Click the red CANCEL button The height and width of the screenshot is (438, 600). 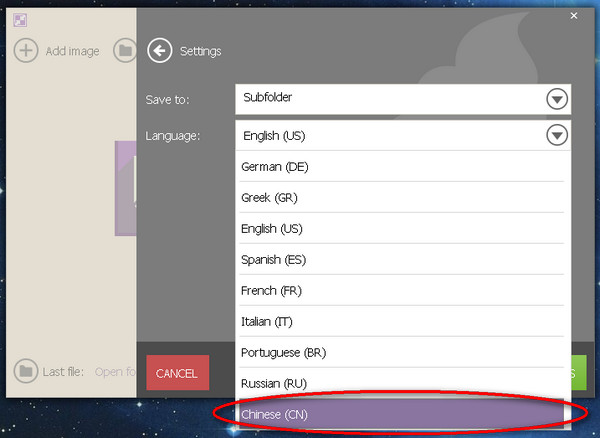click(x=178, y=373)
